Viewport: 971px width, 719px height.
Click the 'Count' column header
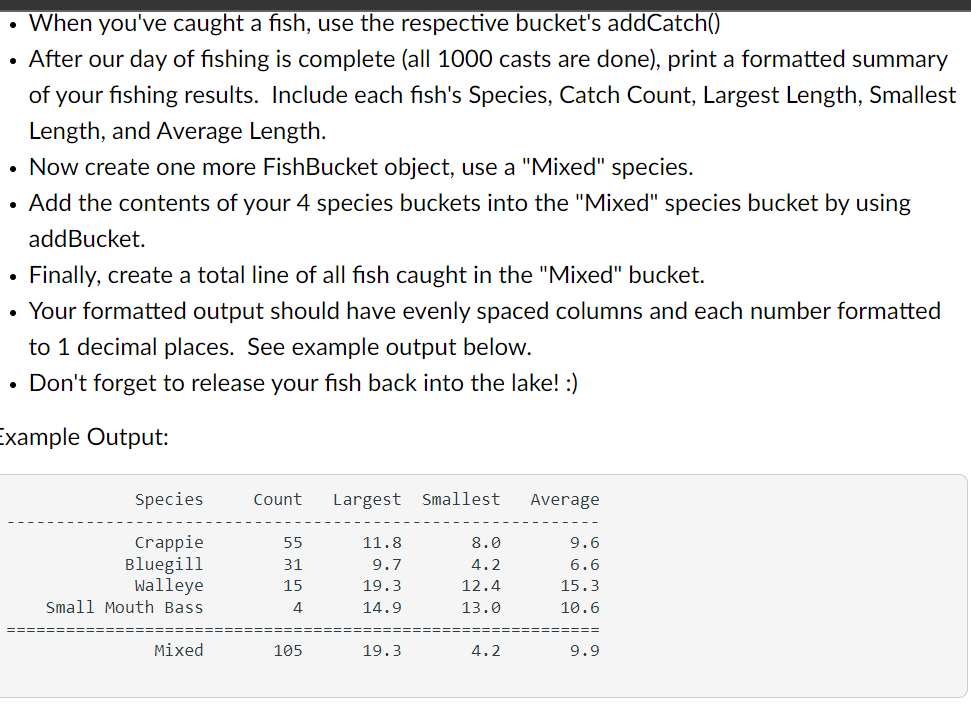(x=277, y=499)
